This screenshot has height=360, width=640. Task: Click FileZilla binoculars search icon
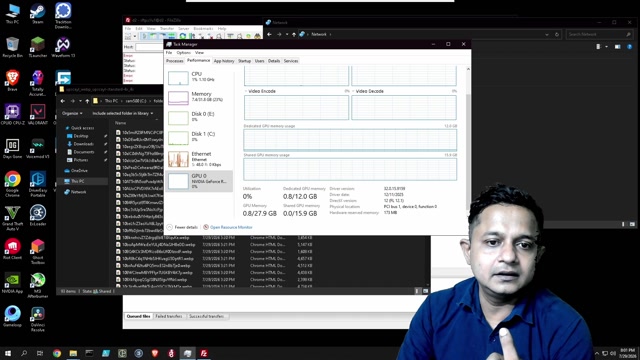point(257,36)
